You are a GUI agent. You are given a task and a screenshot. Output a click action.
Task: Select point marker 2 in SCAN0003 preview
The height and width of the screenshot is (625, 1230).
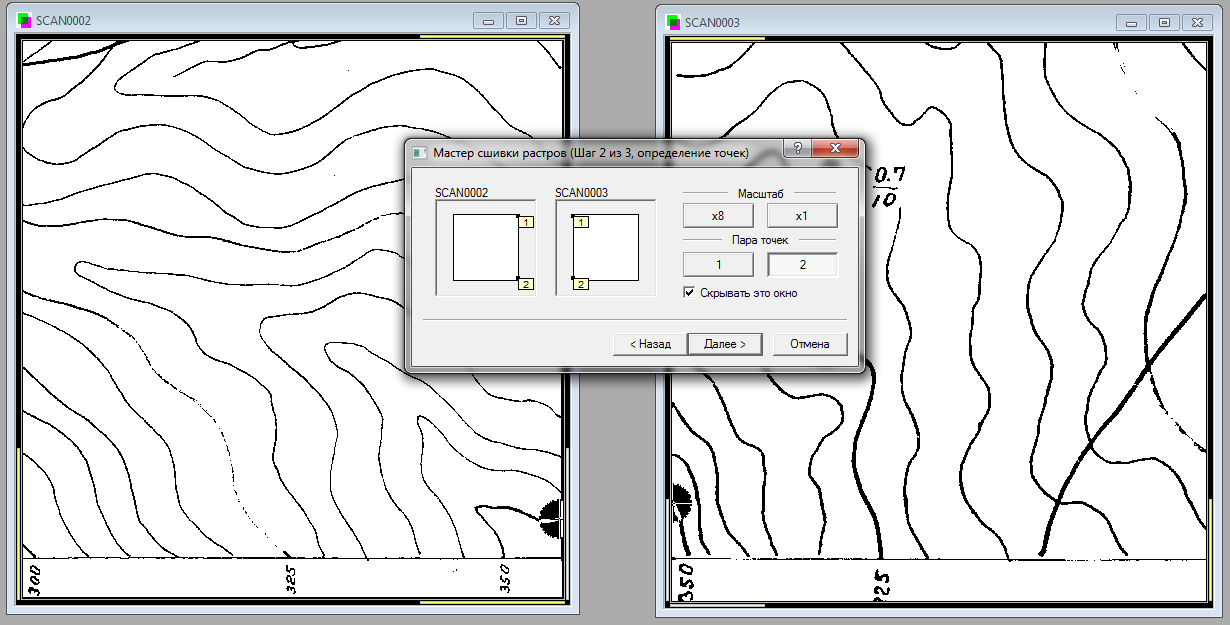[x=581, y=284]
